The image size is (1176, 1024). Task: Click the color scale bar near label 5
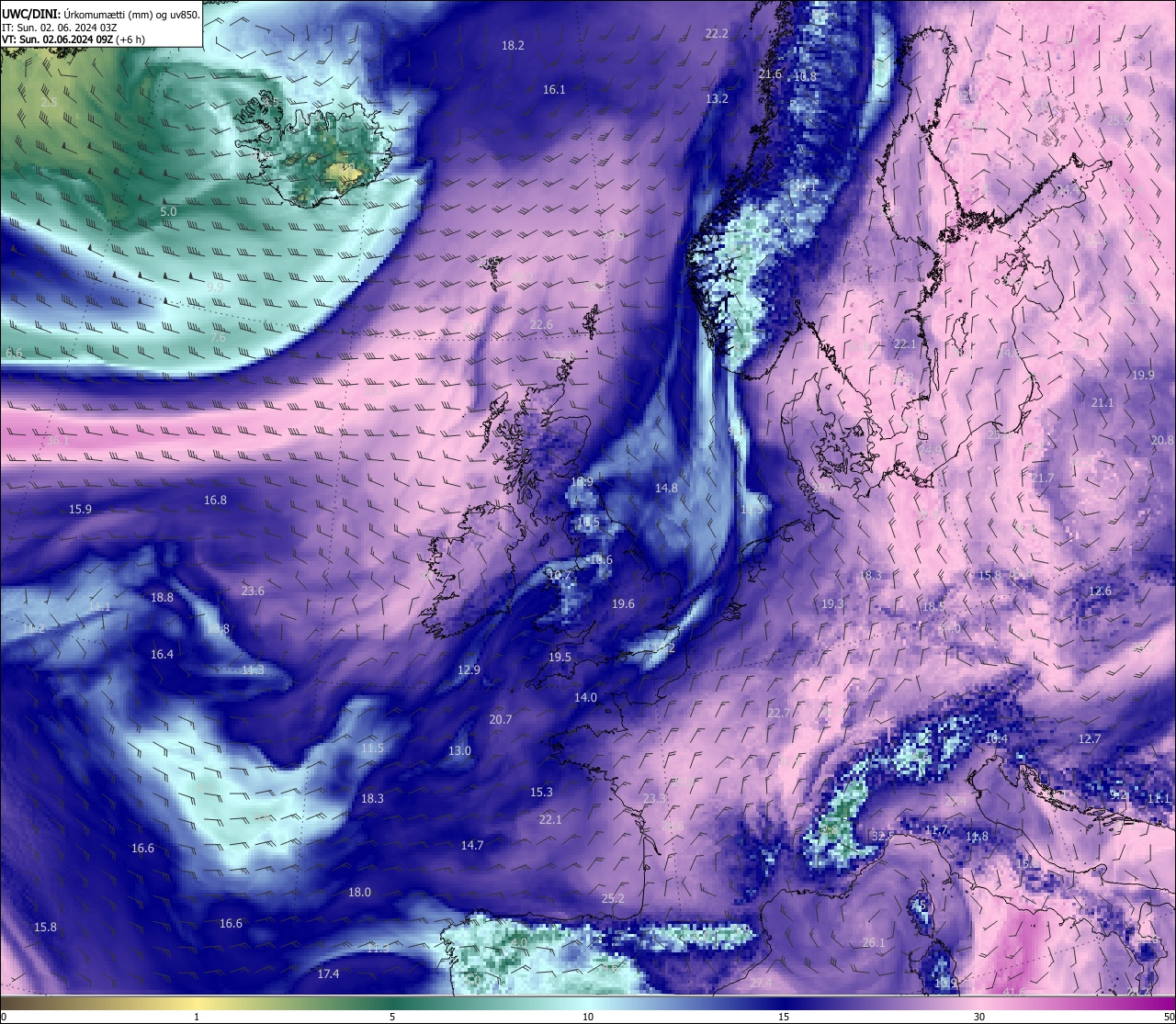(392, 1003)
